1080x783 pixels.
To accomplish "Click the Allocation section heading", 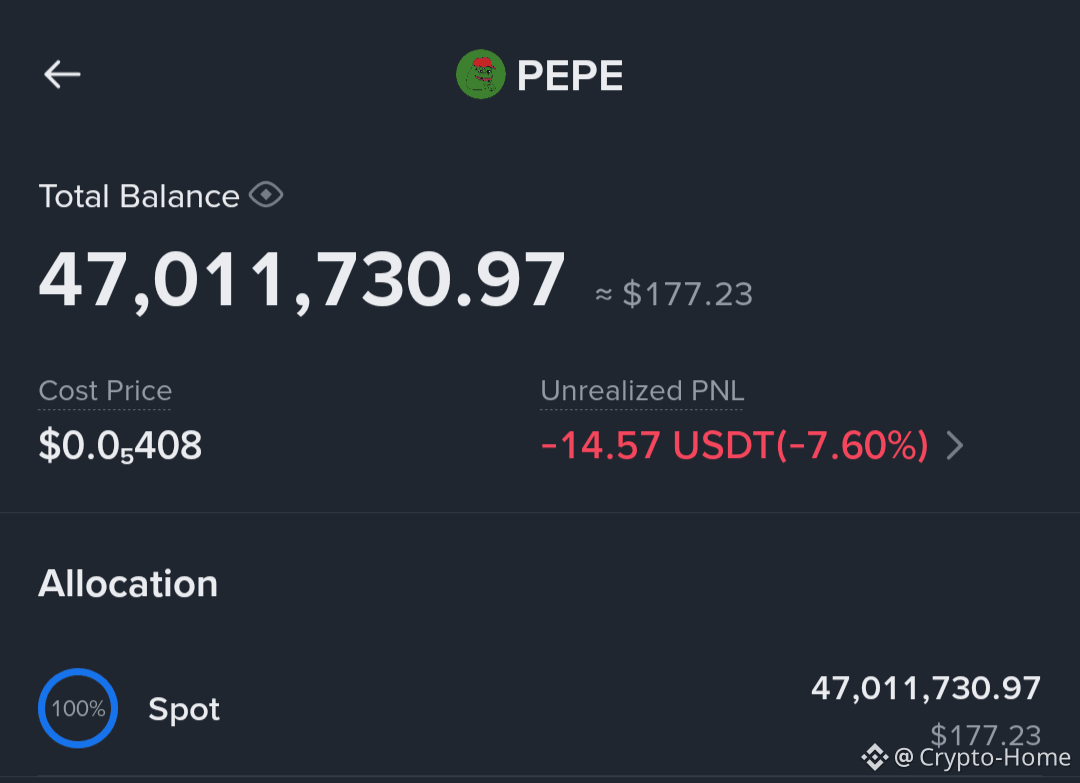I will tap(127, 584).
